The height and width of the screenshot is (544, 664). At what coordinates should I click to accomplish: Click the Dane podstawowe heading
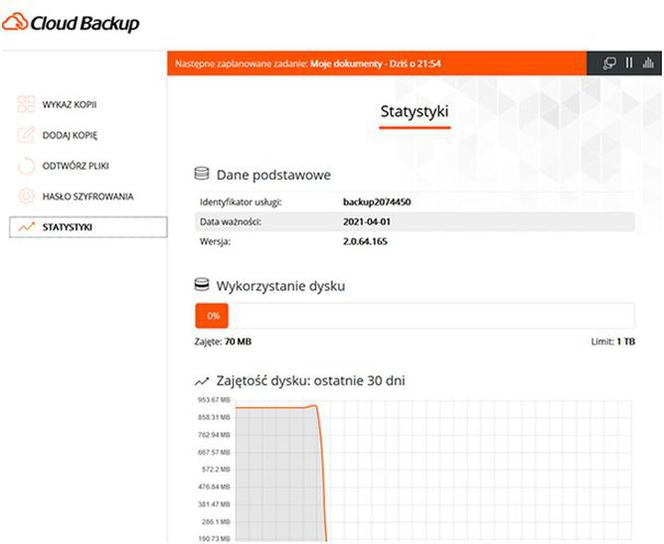pos(274,175)
